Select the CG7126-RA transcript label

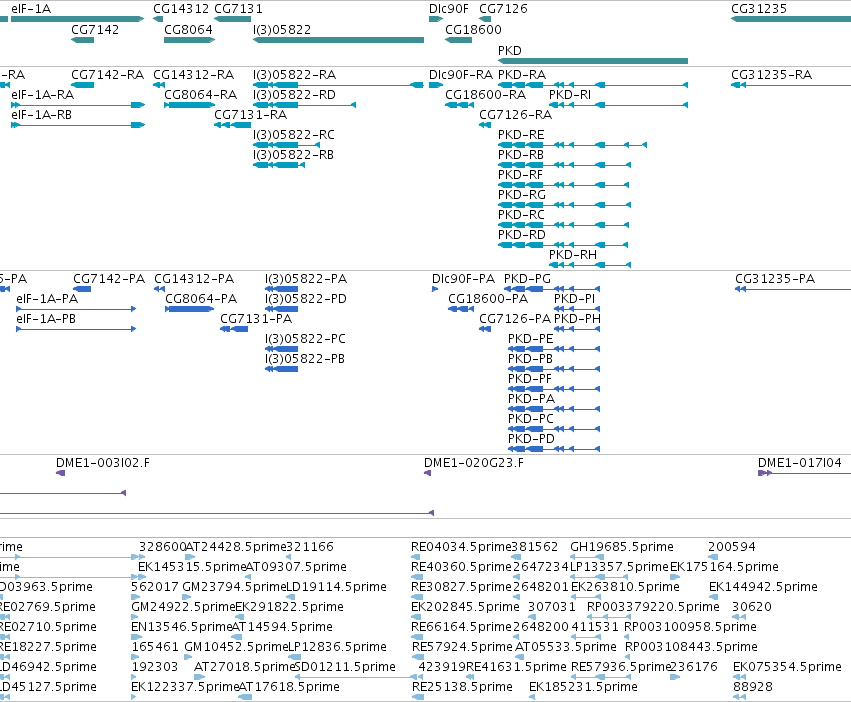tap(516, 115)
